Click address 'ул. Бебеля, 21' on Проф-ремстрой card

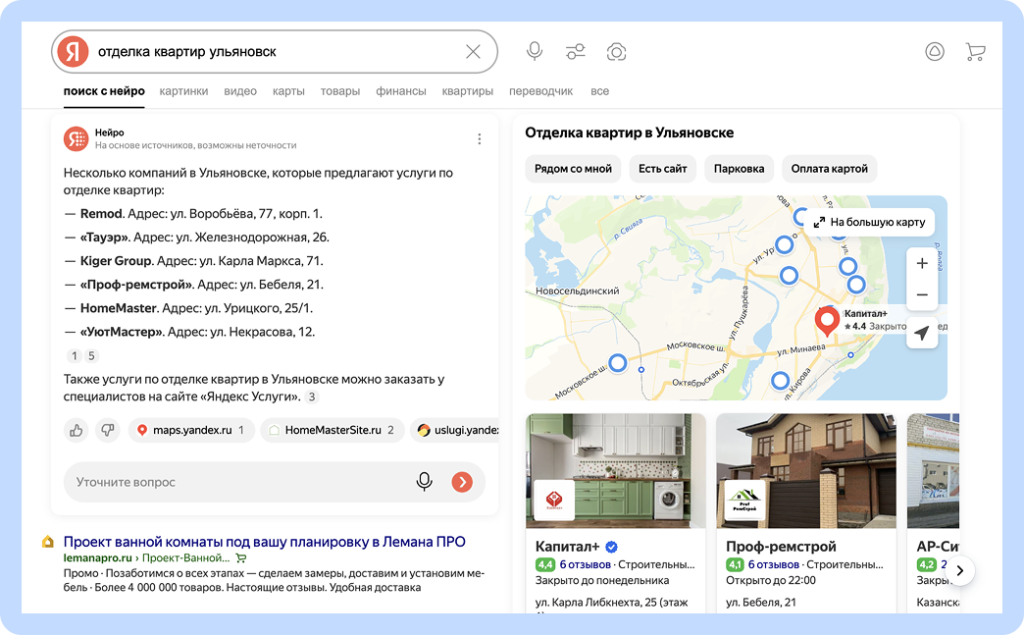point(761,602)
